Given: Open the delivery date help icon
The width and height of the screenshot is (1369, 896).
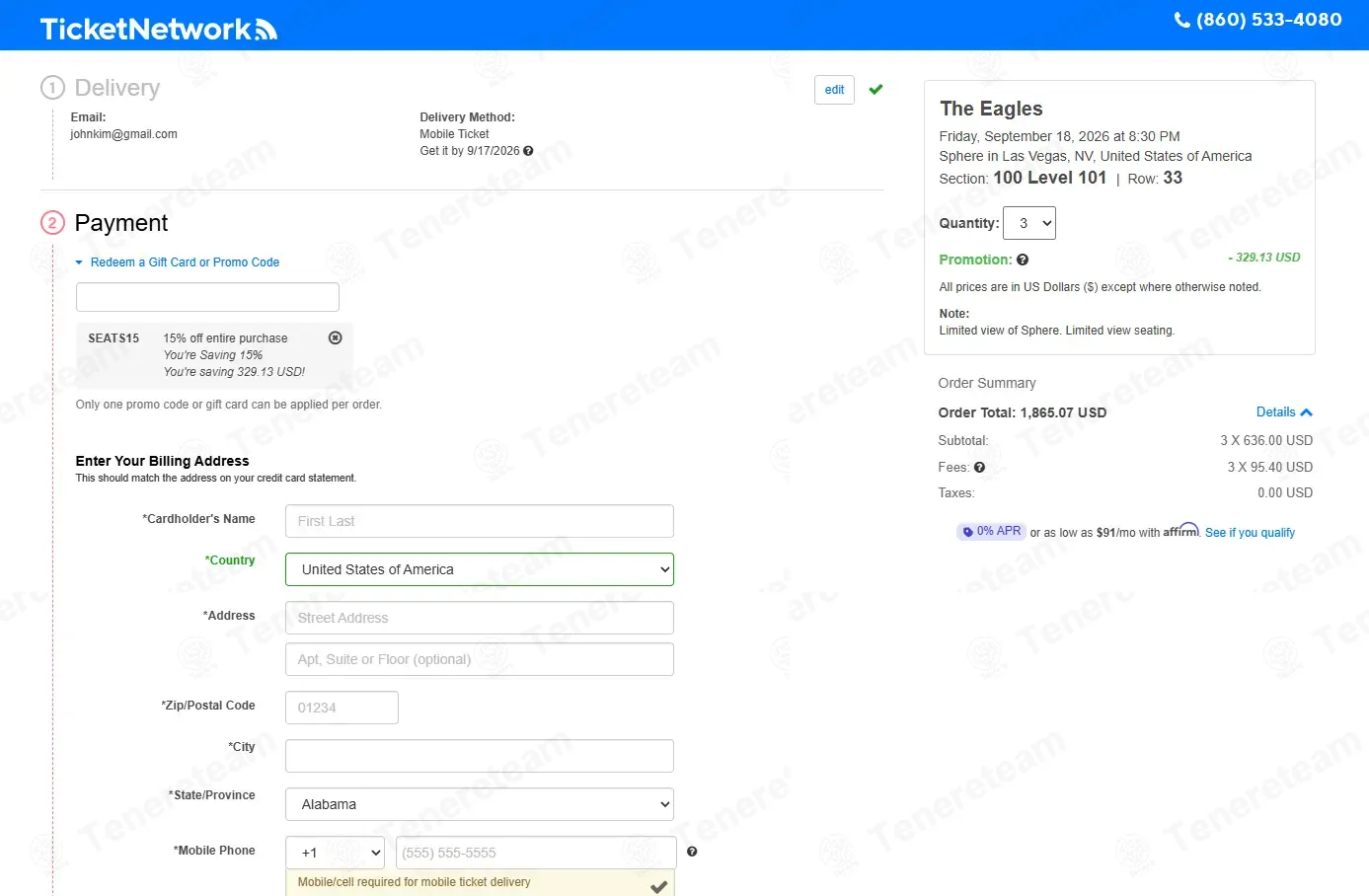Looking at the screenshot, I should coord(528,151).
